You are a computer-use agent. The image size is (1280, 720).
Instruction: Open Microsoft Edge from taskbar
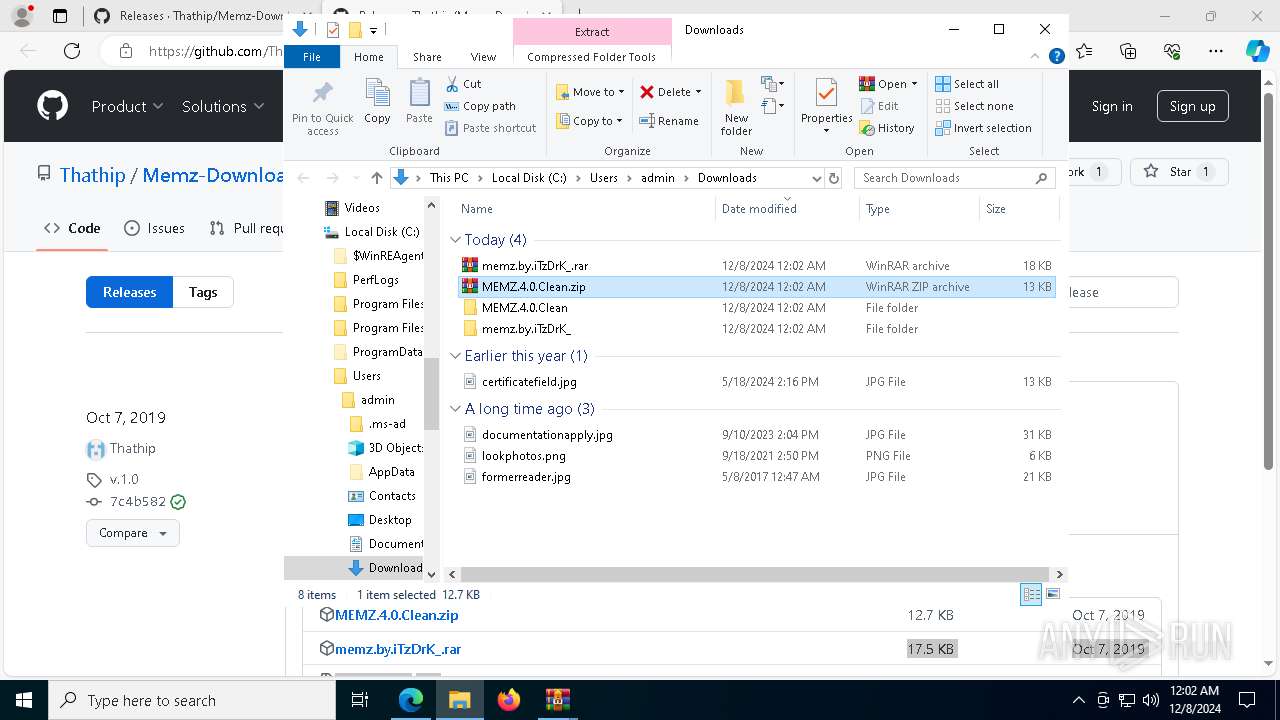click(411, 700)
